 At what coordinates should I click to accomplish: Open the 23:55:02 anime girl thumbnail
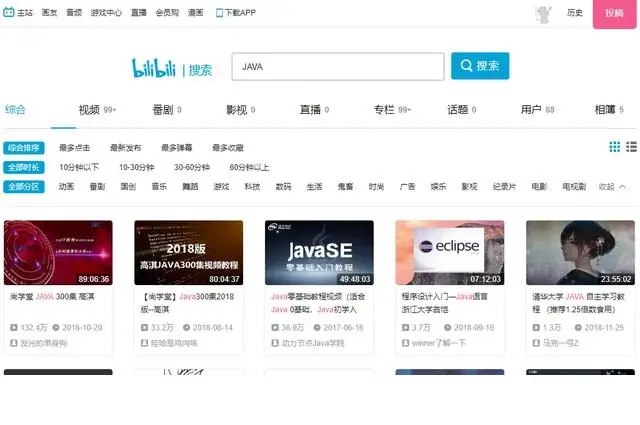pyautogui.click(x=580, y=253)
